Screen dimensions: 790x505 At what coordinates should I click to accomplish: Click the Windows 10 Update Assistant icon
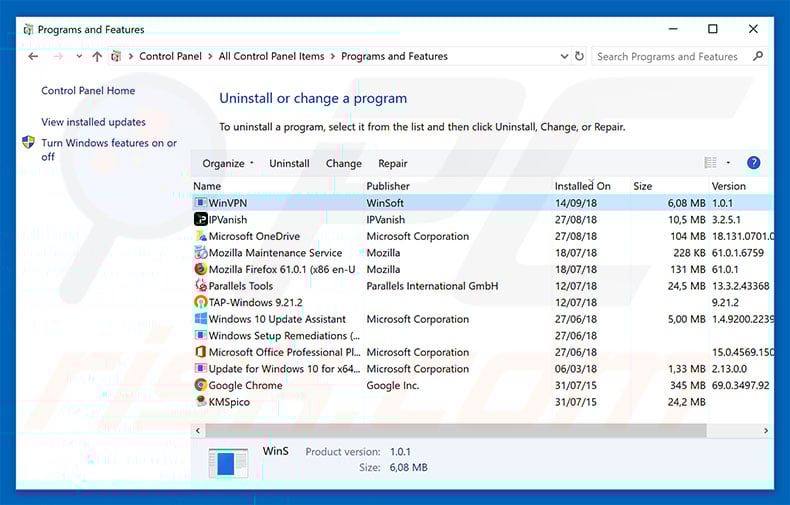pos(201,319)
